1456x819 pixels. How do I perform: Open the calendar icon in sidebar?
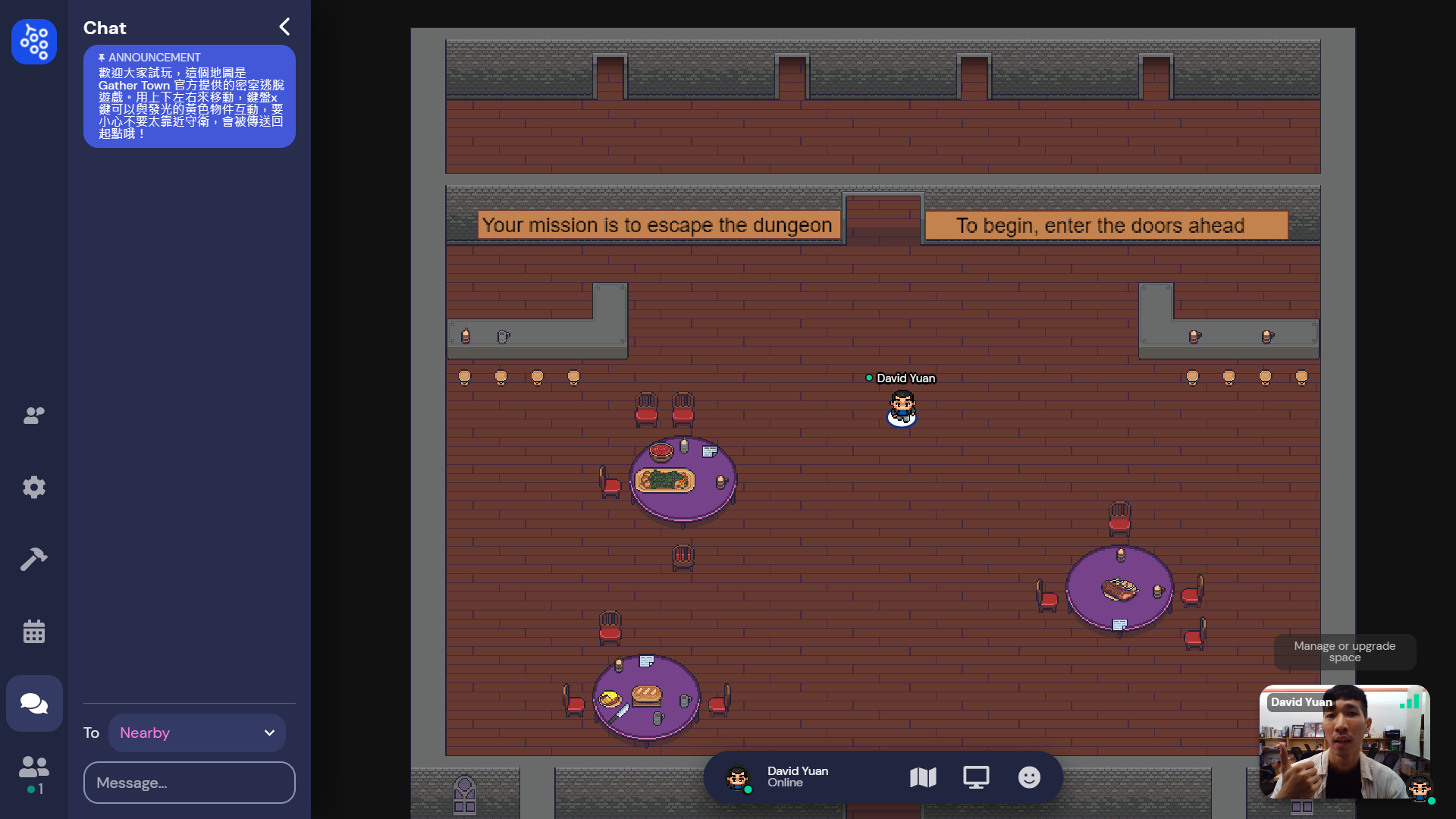tap(34, 631)
